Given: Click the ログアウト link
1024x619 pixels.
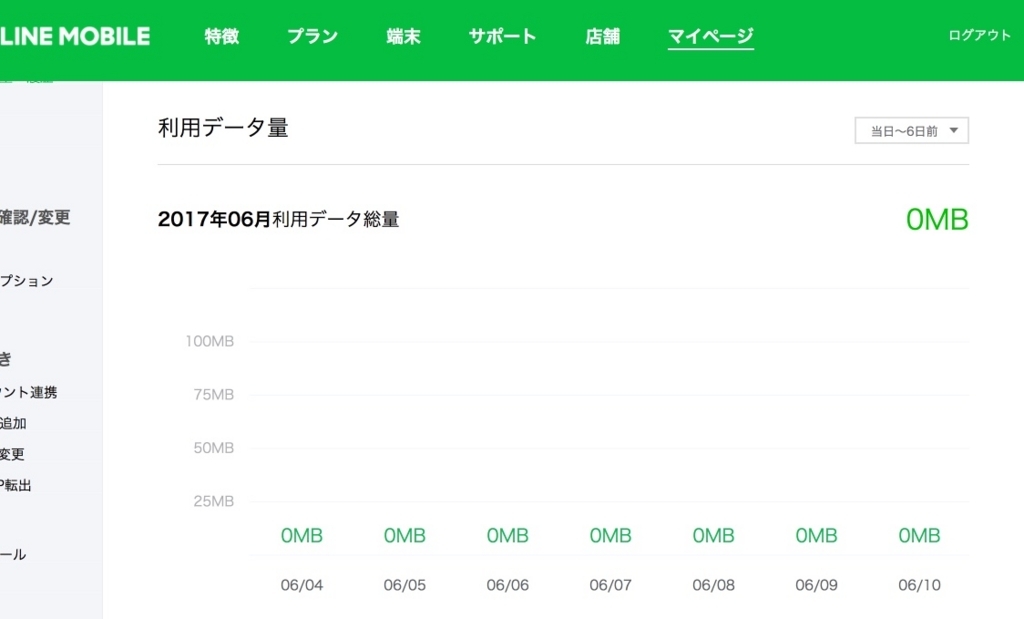Looking at the screenshot, I should 979,34.
